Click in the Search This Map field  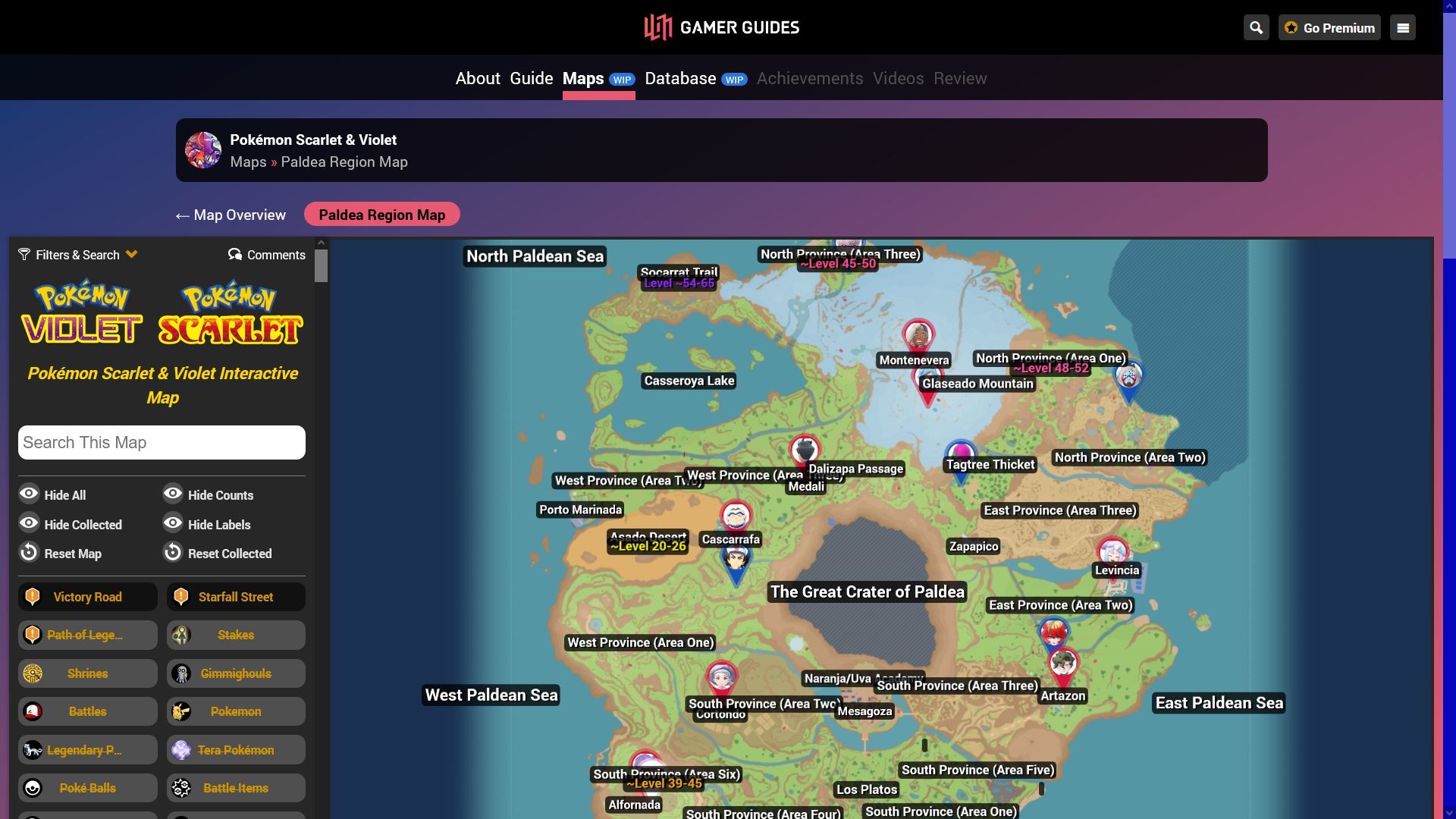(x=162, y=442)
